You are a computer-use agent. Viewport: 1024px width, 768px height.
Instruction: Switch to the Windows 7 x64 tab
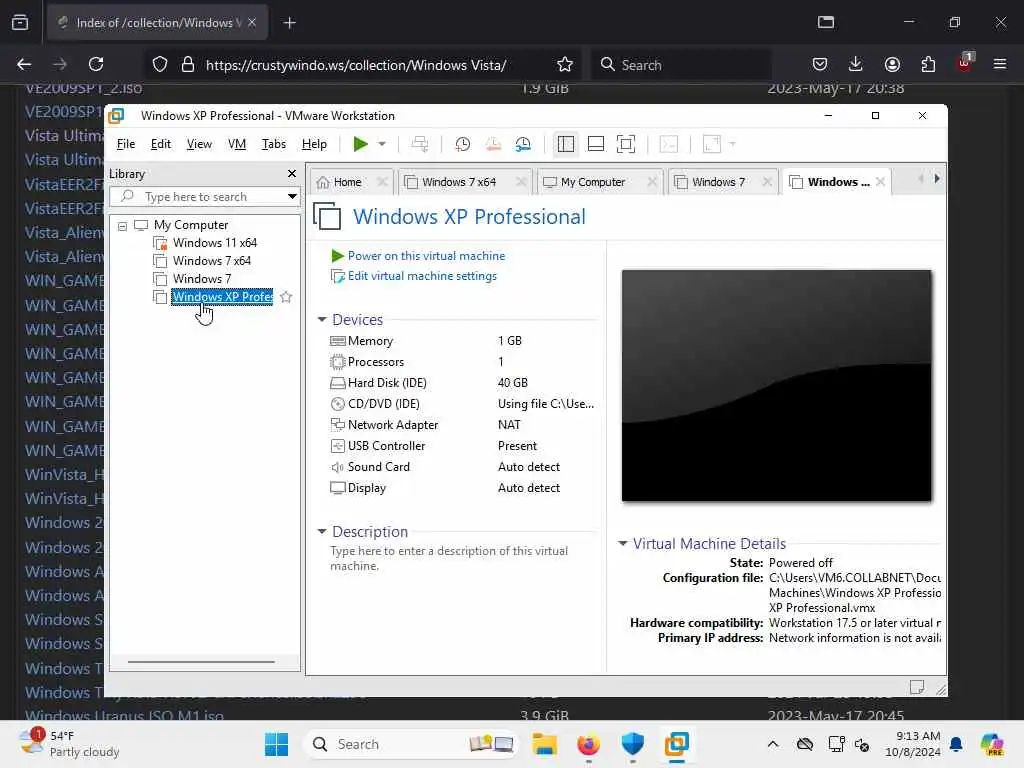click(458, 182)
